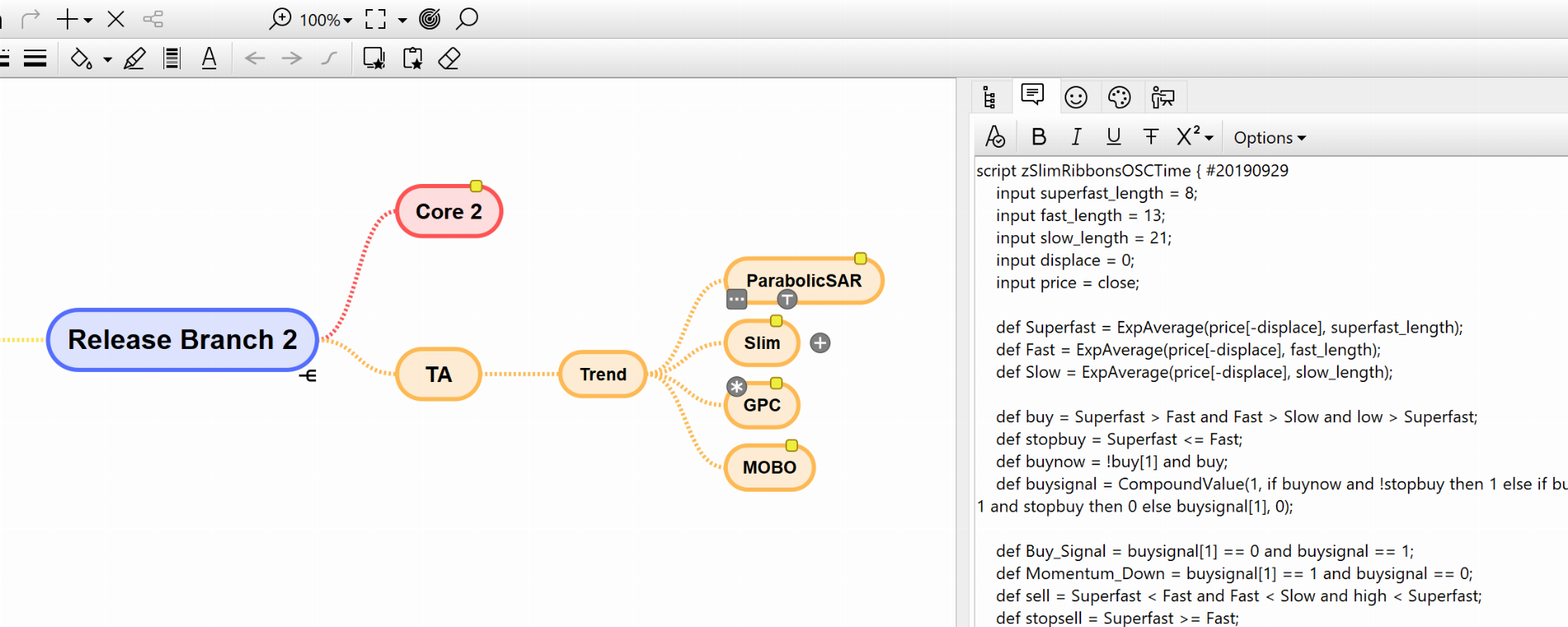Select the Release Branch 2 node
This screenshot has height=627, width=1568.
coord(182,340)
